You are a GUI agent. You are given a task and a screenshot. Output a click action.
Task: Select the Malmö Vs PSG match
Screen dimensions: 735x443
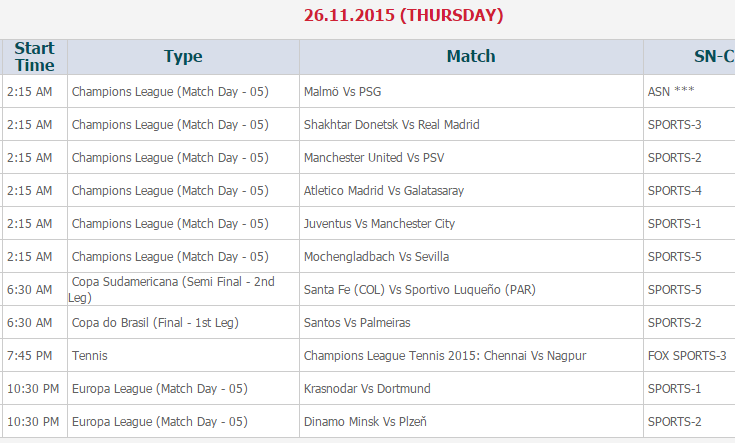click(342, 92)
